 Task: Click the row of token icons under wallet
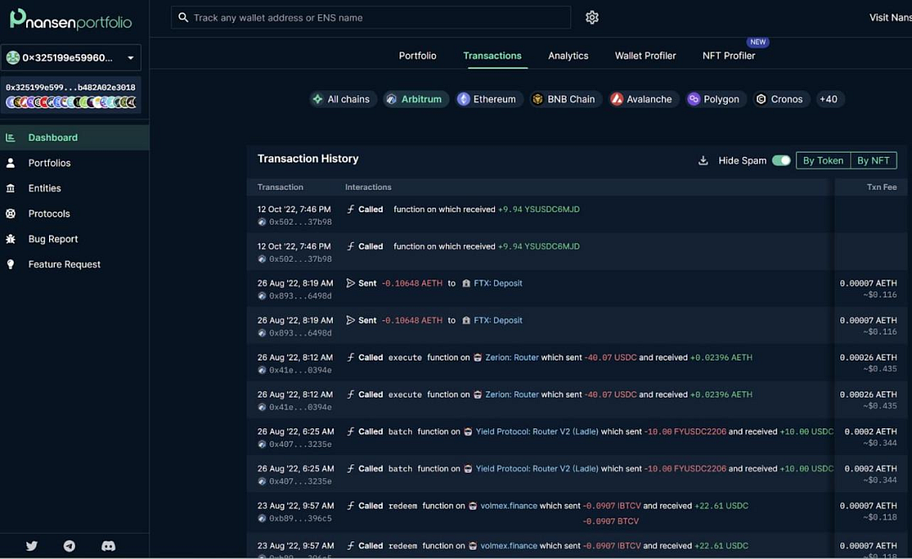point(71,102)
